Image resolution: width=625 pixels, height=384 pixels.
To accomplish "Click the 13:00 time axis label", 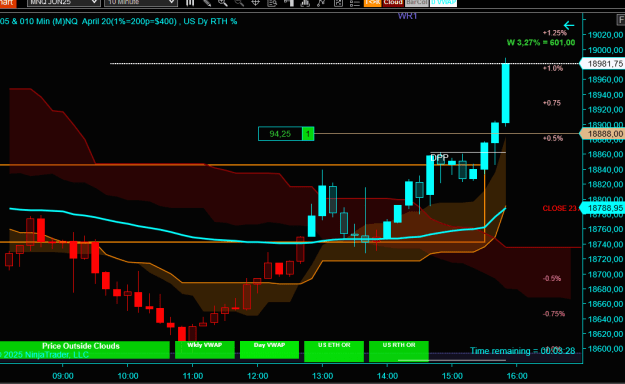I will coord(322,376).
